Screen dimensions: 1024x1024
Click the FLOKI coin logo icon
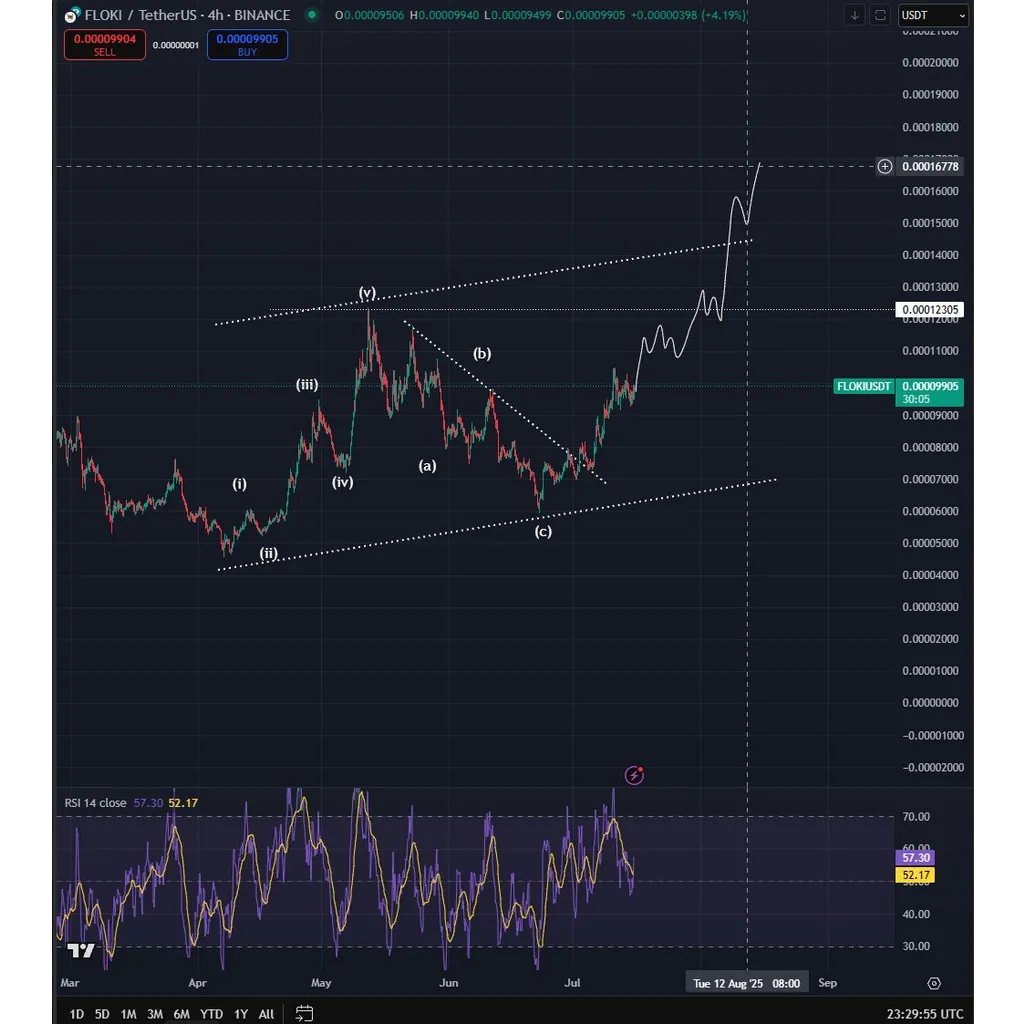pyautogui.click(x=72, y=15)
